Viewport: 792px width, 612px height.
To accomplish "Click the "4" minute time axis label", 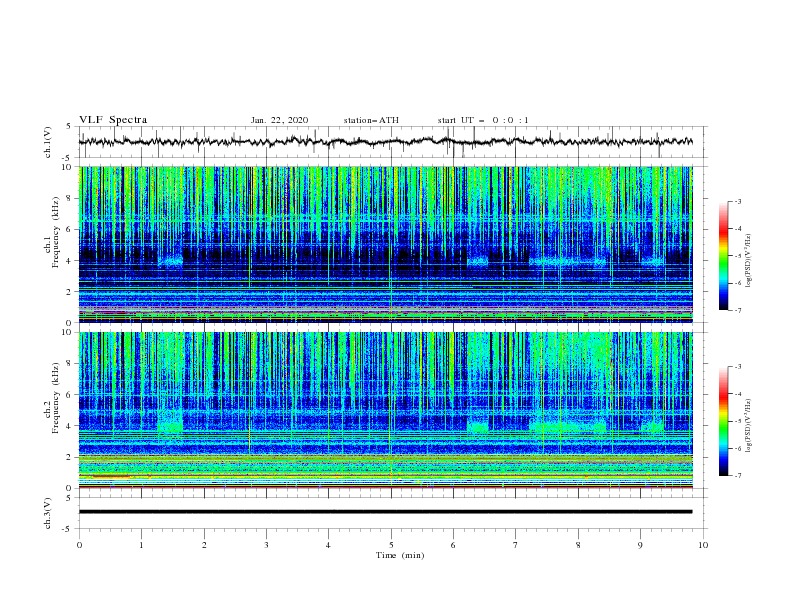I will (328, 545).
